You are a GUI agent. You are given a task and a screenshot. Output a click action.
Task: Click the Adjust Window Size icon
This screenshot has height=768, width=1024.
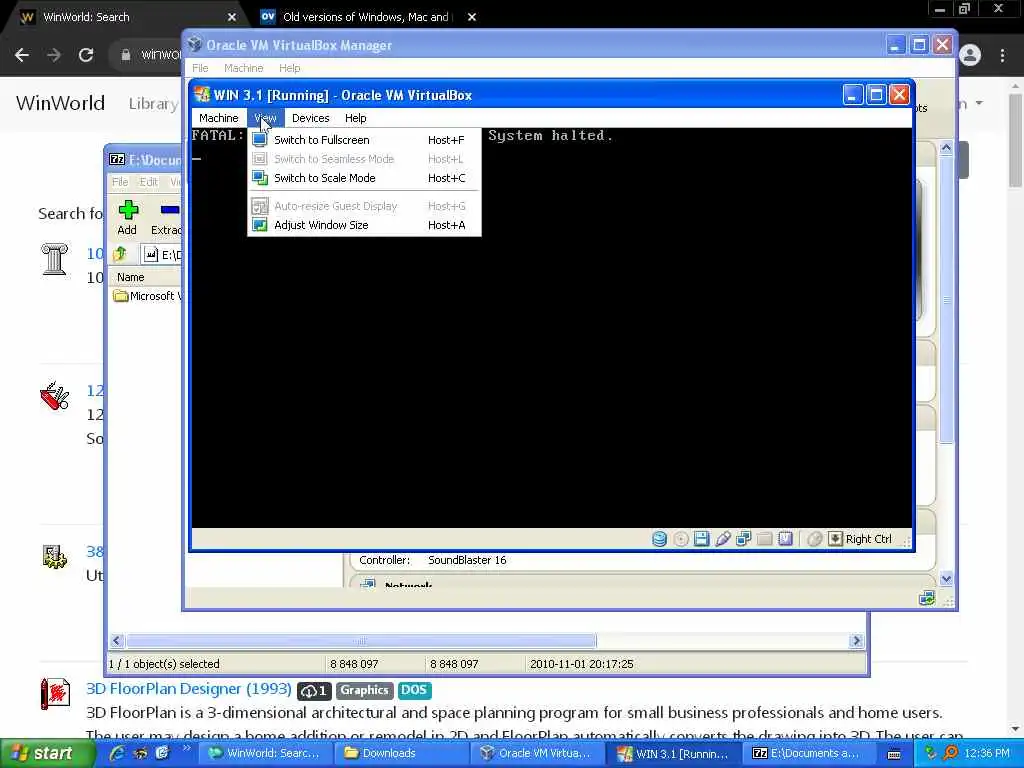[260, 225]
